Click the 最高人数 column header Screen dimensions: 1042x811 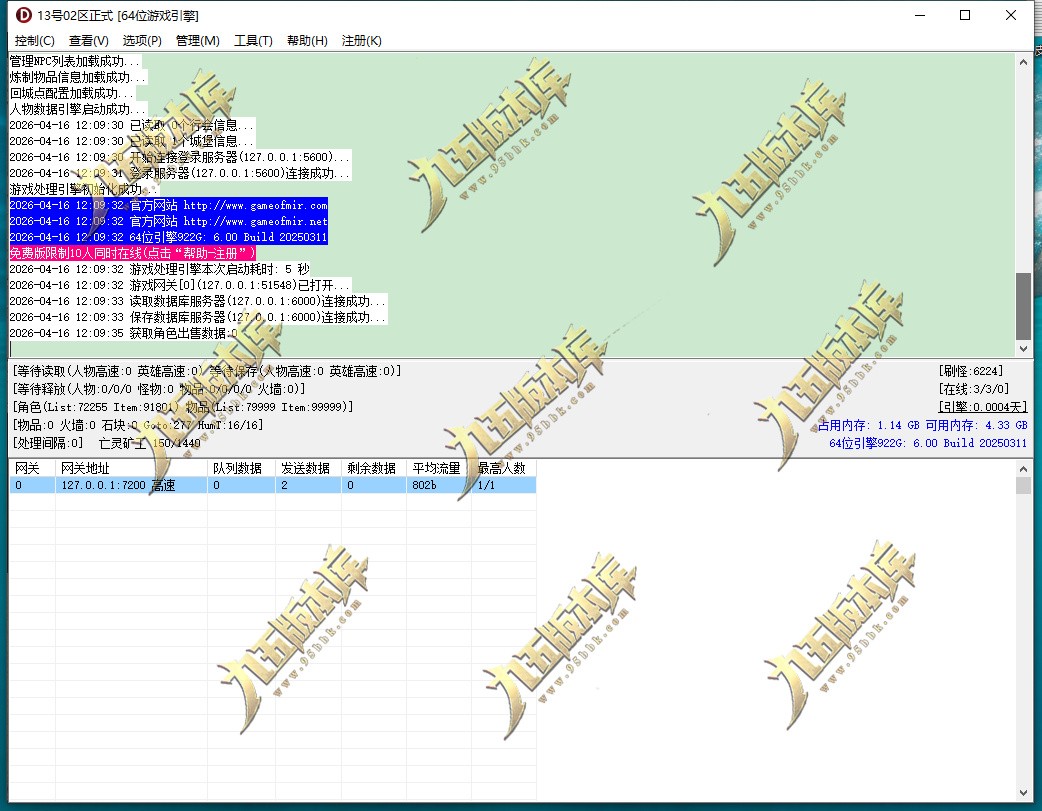click(504, 468)
